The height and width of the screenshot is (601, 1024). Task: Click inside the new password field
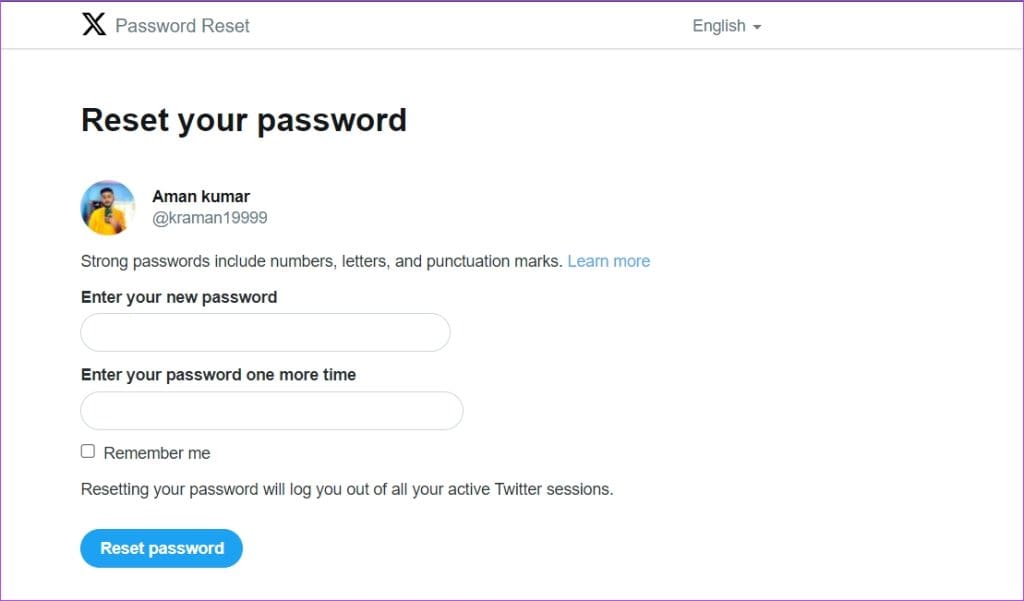click(x=264, y=332)
